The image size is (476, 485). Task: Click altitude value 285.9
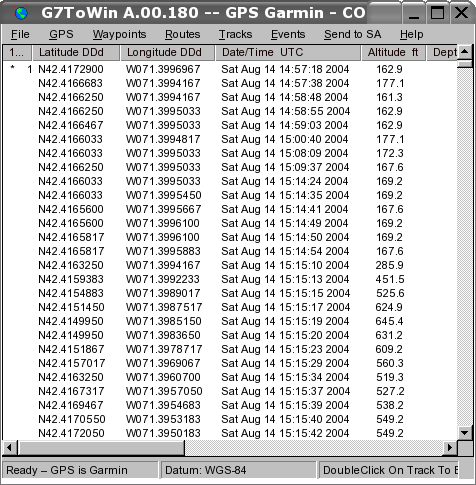coord(389,265)
